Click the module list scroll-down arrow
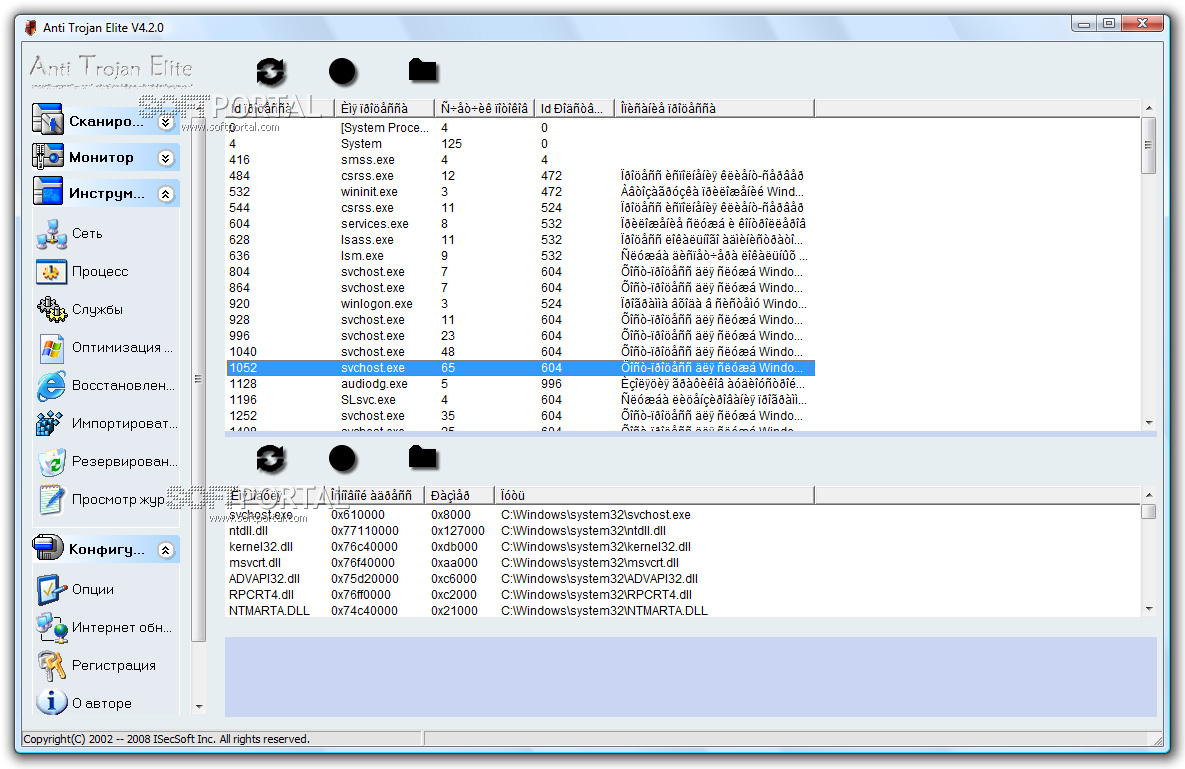 click(x=1149, y=608)
